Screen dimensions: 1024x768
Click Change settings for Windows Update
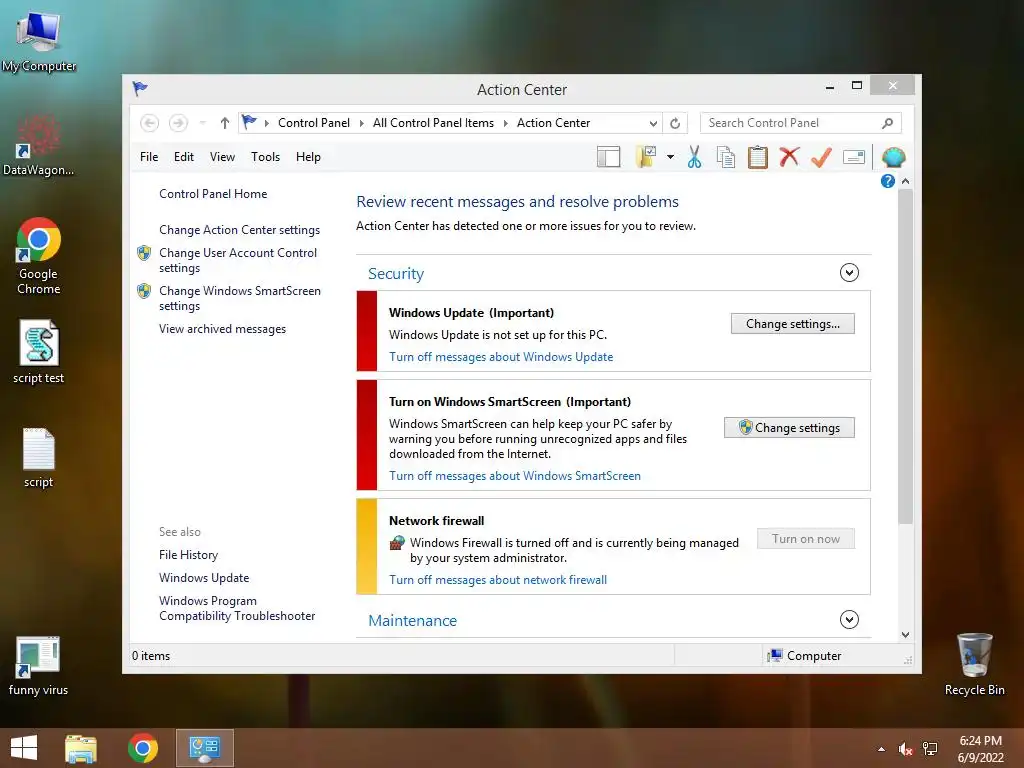coord(792,324)
